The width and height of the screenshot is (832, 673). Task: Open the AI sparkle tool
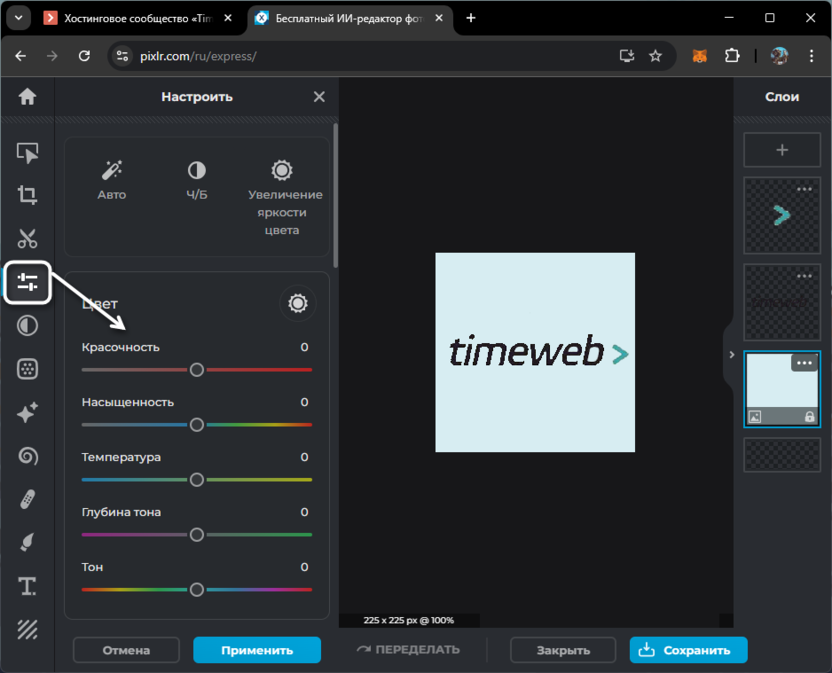27,412
